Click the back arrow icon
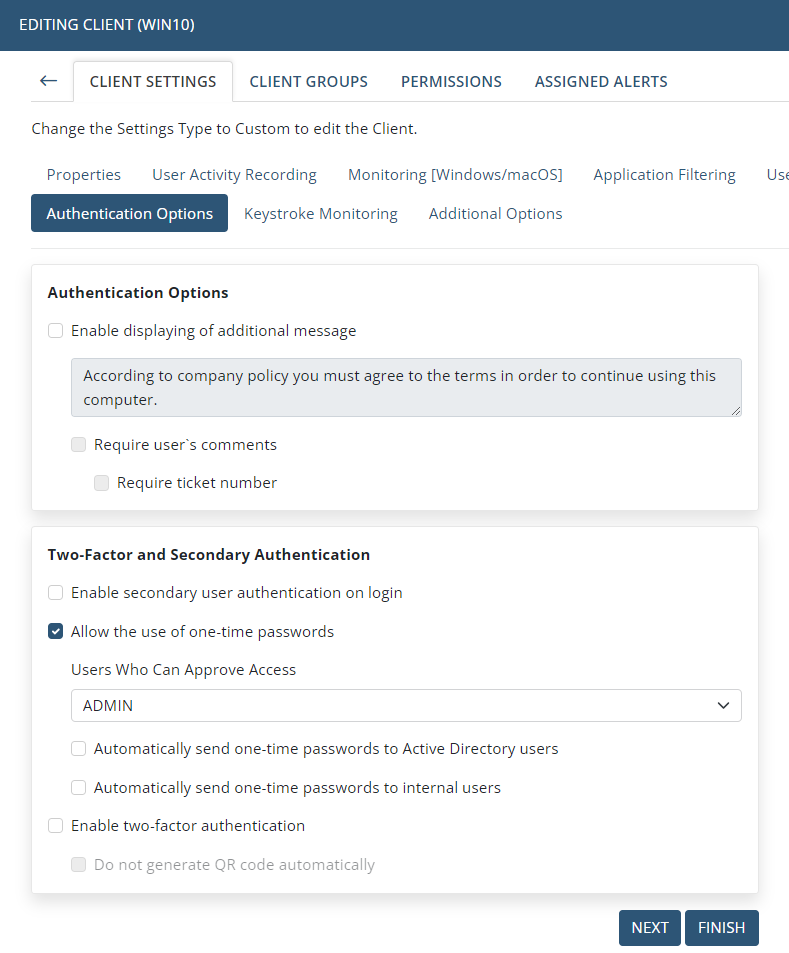The width and height of the screenshot is (789, 953). point(48,81)
